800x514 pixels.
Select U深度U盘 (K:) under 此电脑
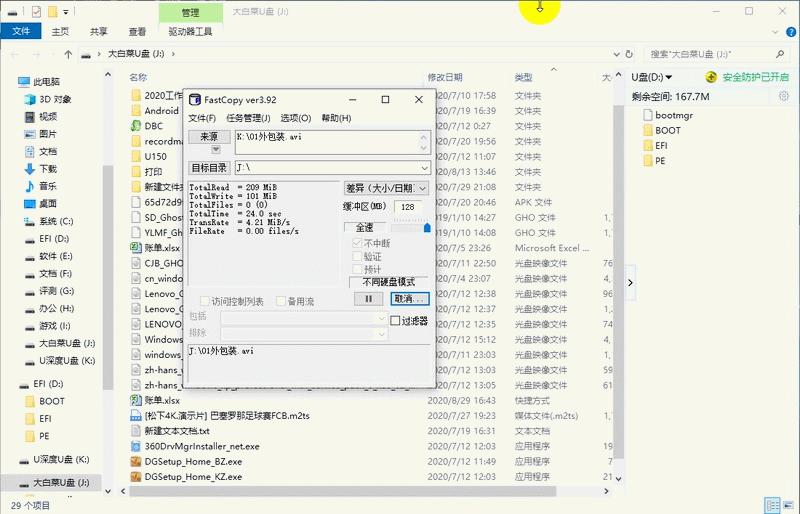pos(66,360)
